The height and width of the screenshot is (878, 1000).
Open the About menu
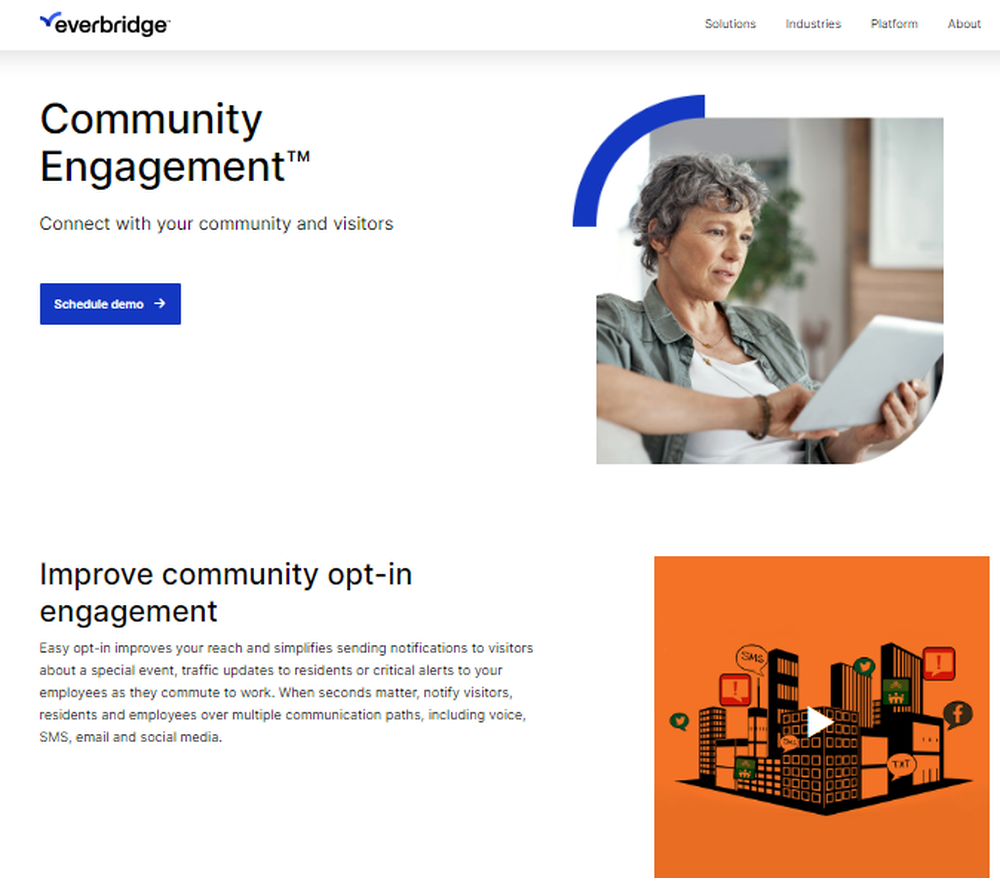(964, 24)
